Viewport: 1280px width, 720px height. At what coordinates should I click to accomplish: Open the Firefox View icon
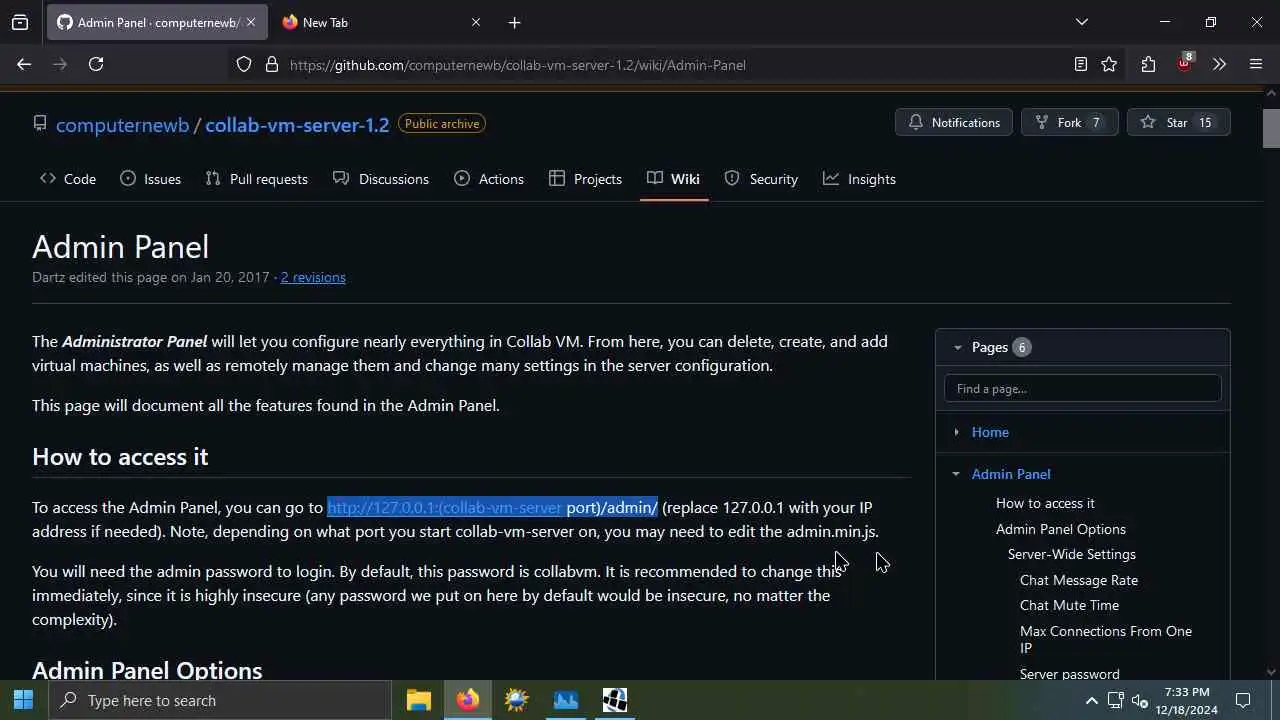(20, 22)
